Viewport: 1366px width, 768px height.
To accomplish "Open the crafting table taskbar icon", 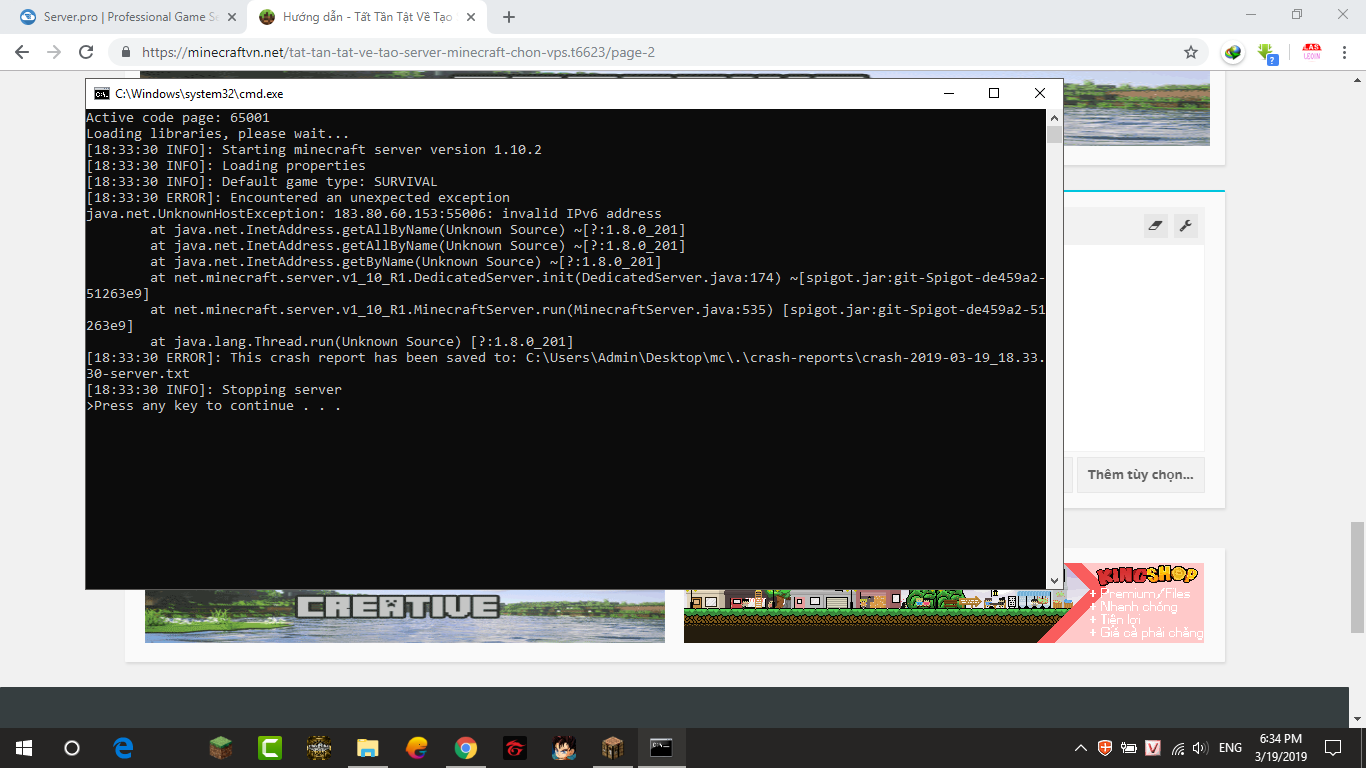I will click(612, 747).
